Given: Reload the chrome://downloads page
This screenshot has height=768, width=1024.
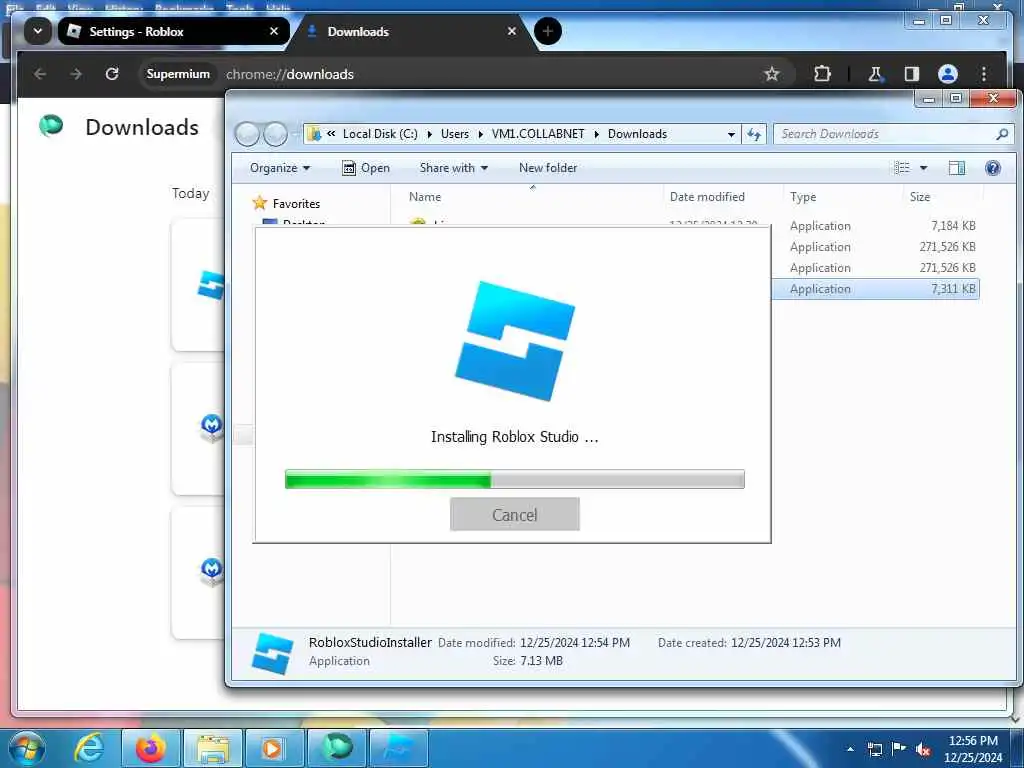Looking at the screenshot, I should pyautogui.click(x=112, y=74).
